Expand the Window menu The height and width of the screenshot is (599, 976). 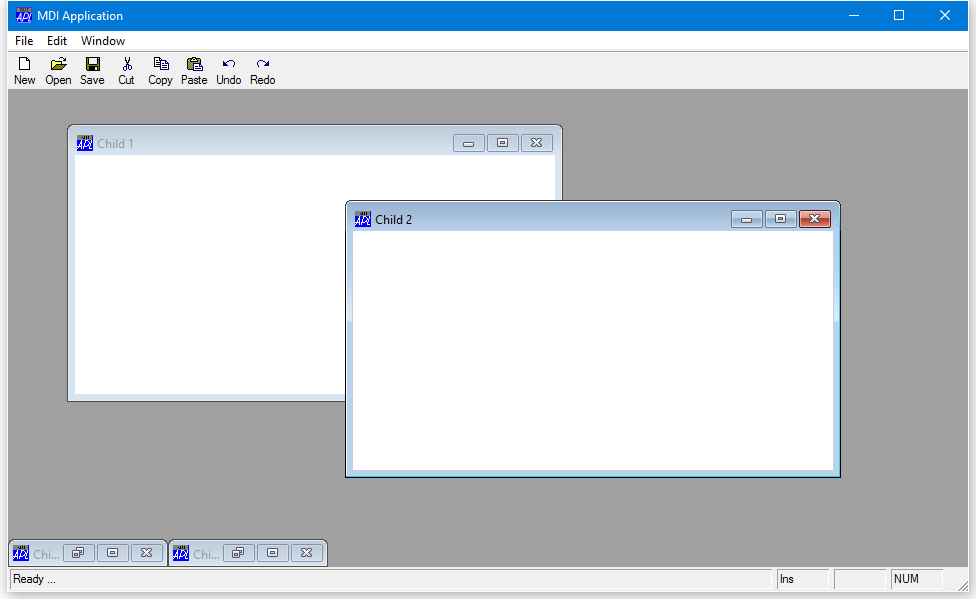point(103,41)
